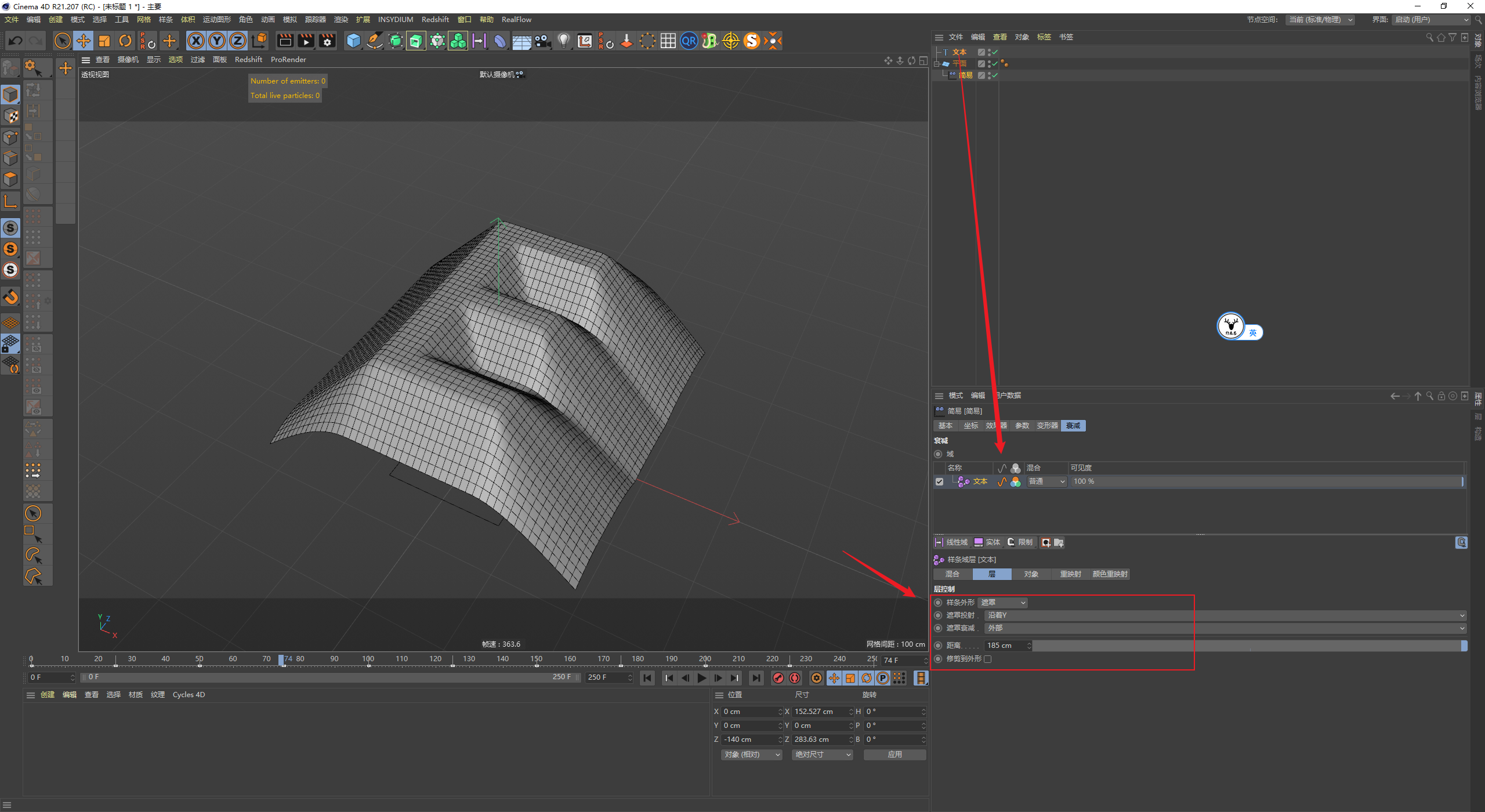Open the 运动图形 menu
1485x812 pixels.
[216, 20]
